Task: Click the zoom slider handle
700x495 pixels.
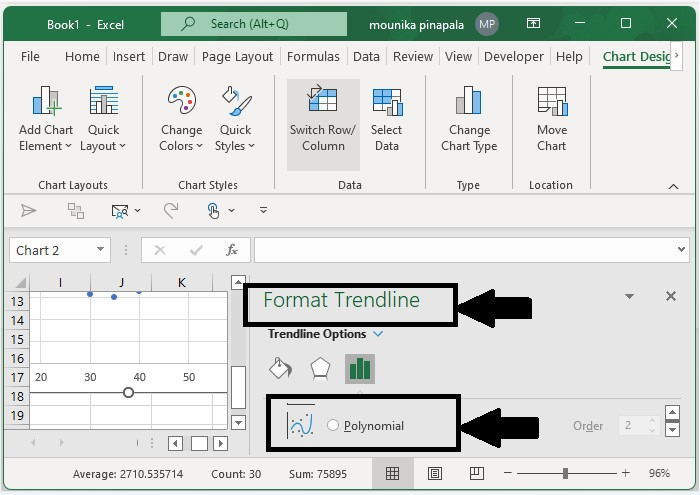Action: click(x=565, y=473)
